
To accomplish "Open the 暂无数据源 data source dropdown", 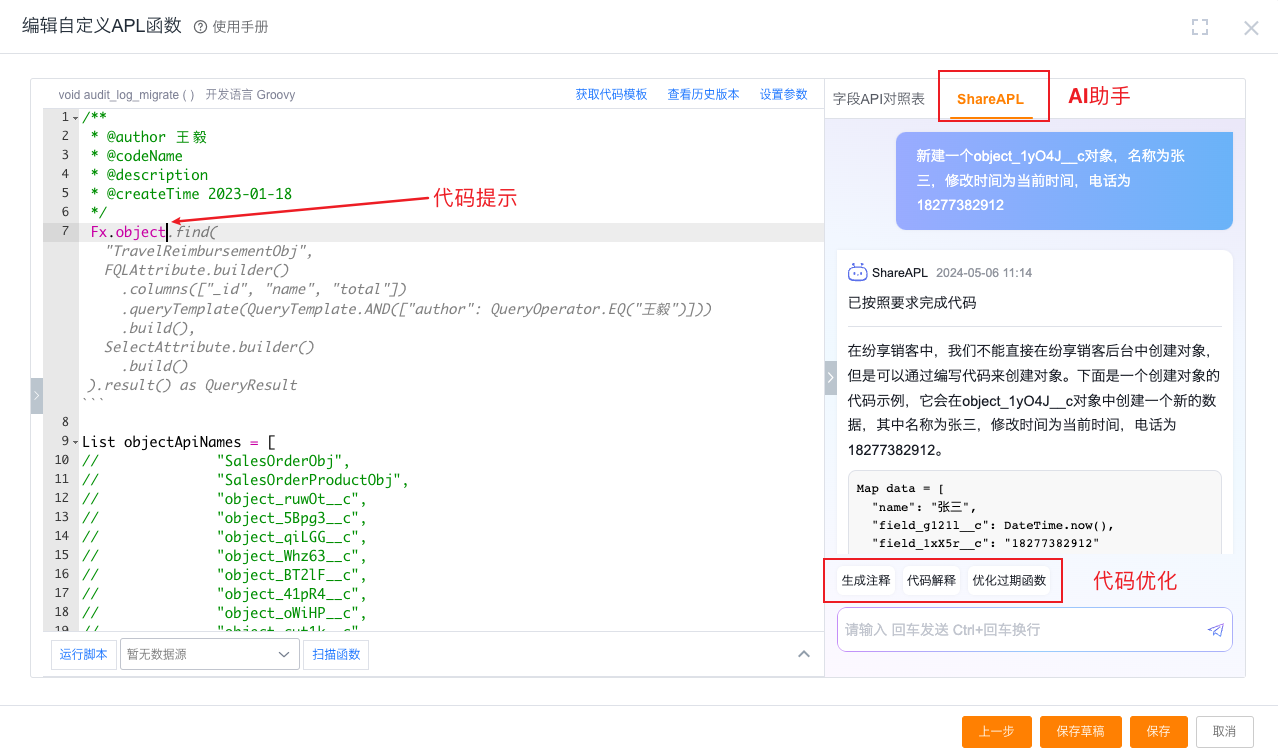I will click(x=209, y=655).
